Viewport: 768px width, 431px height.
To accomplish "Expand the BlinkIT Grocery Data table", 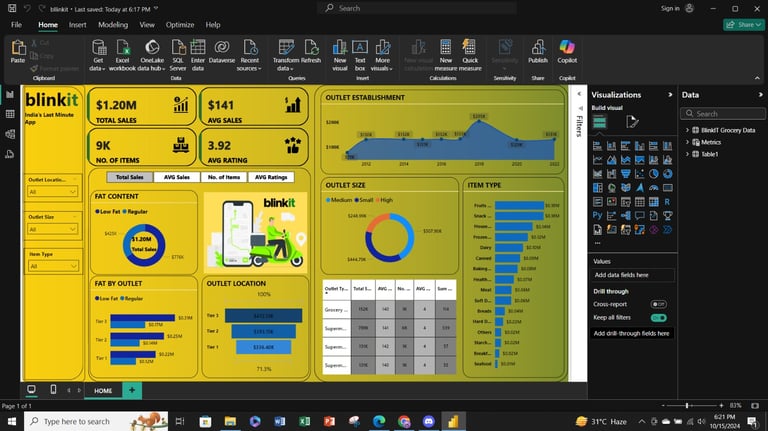I will tap(687, 130).
